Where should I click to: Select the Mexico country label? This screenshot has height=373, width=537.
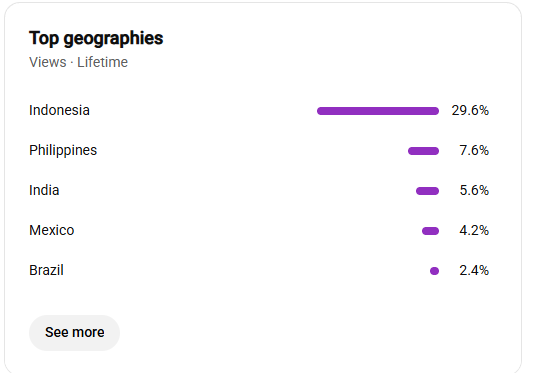click(52, 230)
